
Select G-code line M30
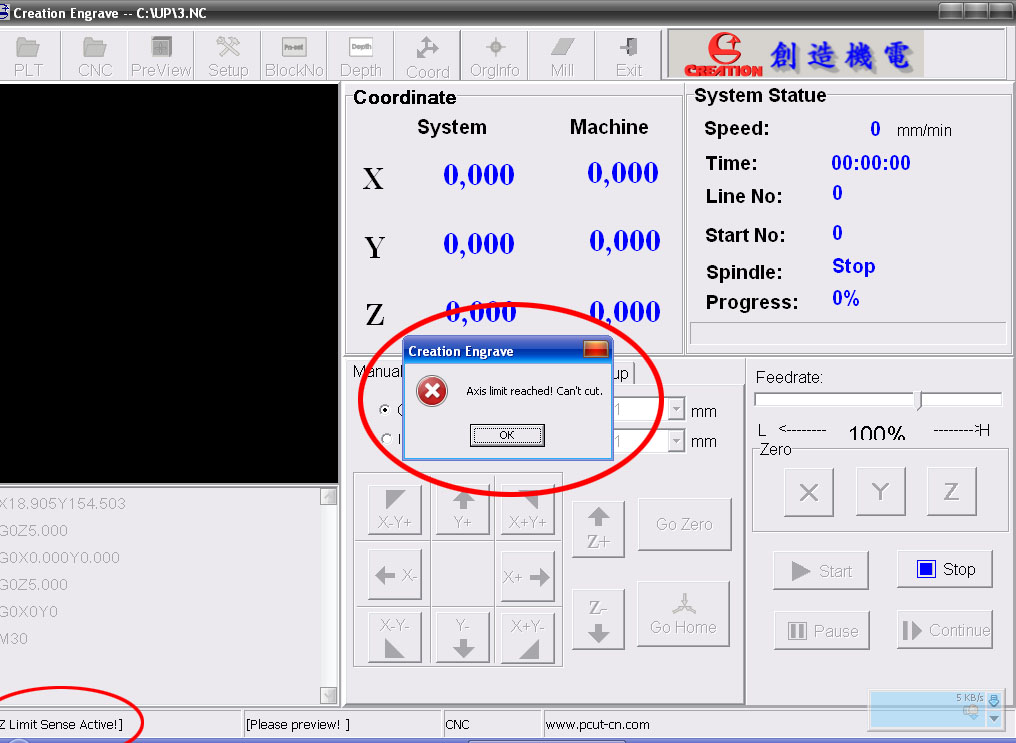[x=14, y=639]
